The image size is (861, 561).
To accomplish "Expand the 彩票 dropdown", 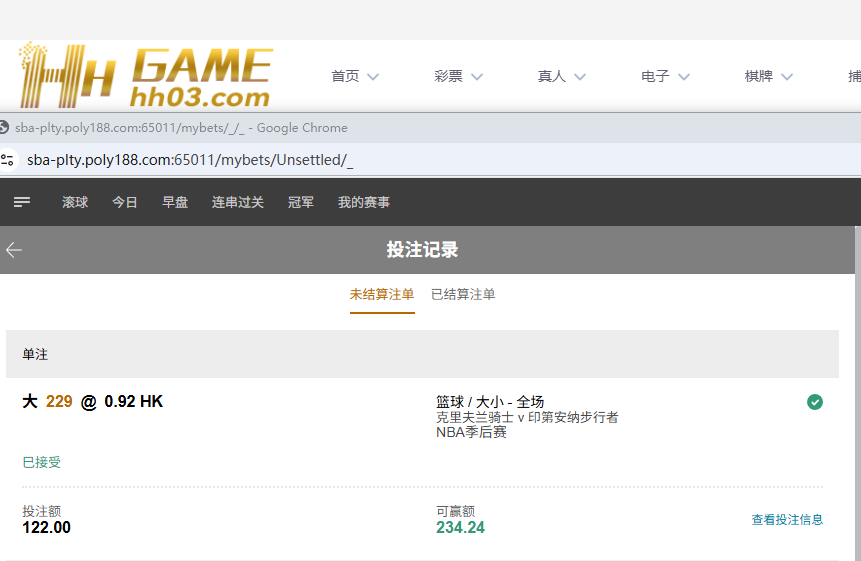I will coord(458,76).
